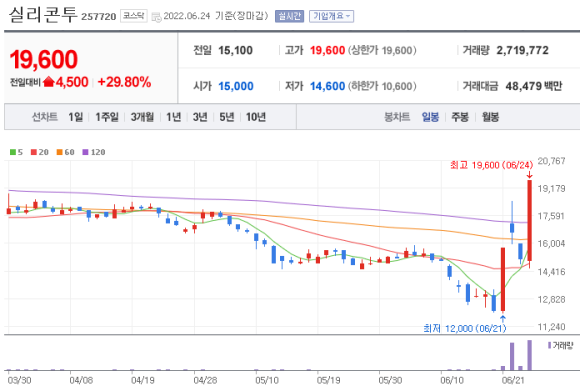Click the orange 60-day moving average swatch

coord(60,152)
